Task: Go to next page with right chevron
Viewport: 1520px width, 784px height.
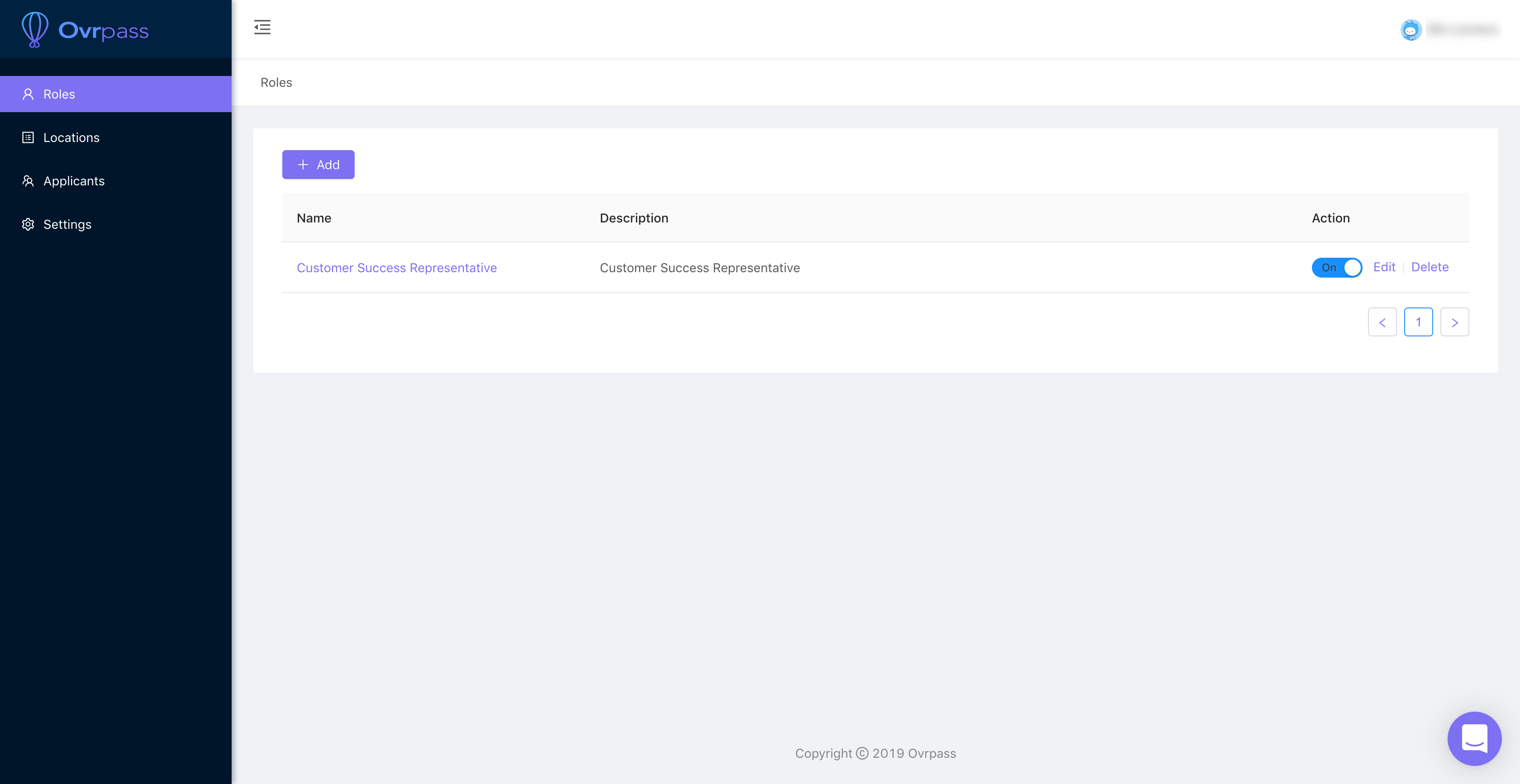Action: tap(1454, 322)
